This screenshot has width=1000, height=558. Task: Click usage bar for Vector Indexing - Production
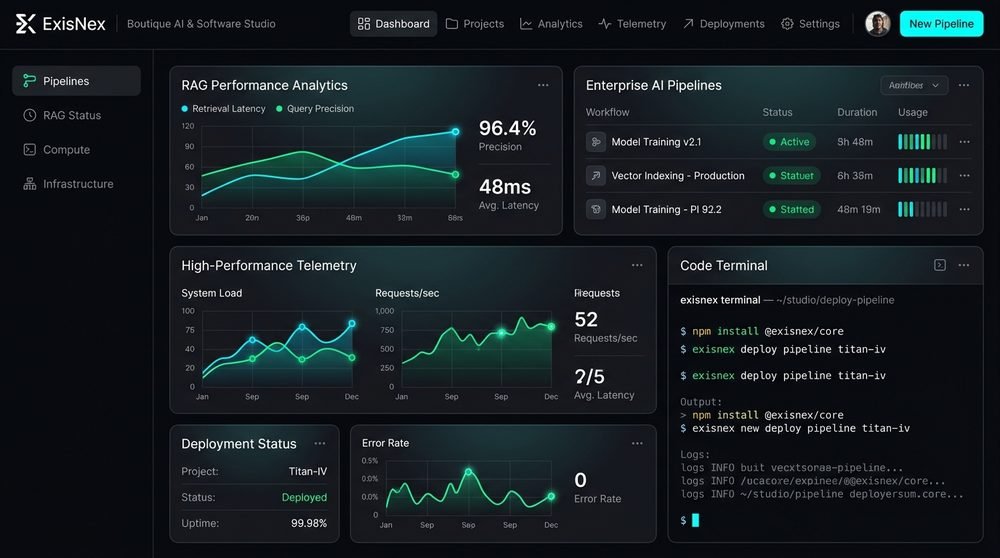(922, 175)
